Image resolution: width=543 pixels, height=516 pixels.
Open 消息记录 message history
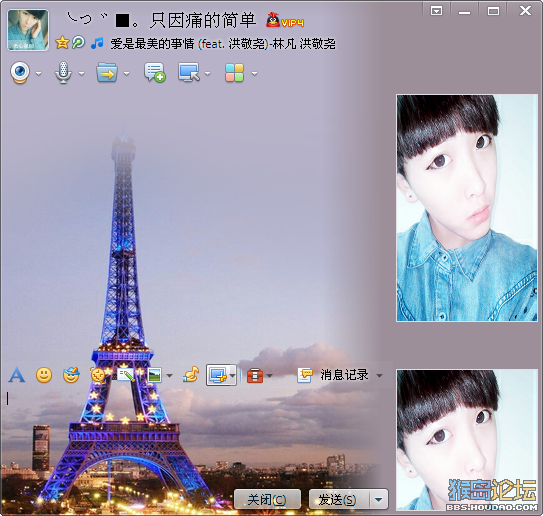coord(332,375)
